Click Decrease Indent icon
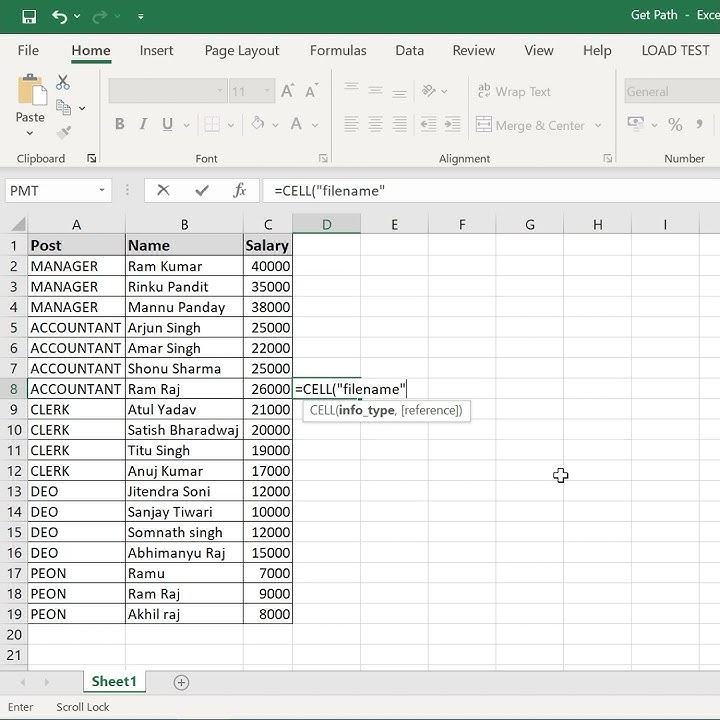 (x=428, y=124)
